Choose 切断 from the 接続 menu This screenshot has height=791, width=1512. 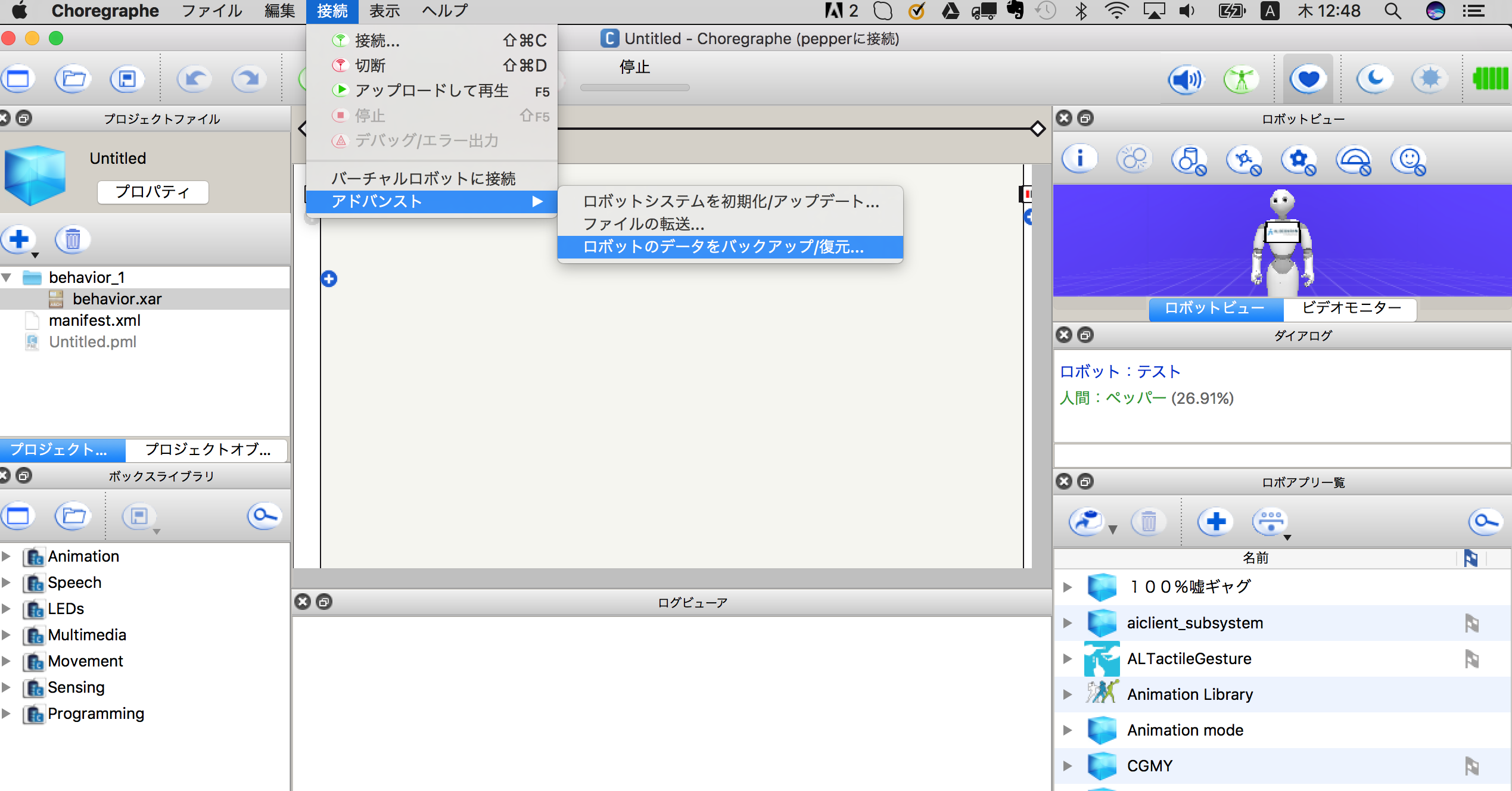431,65
